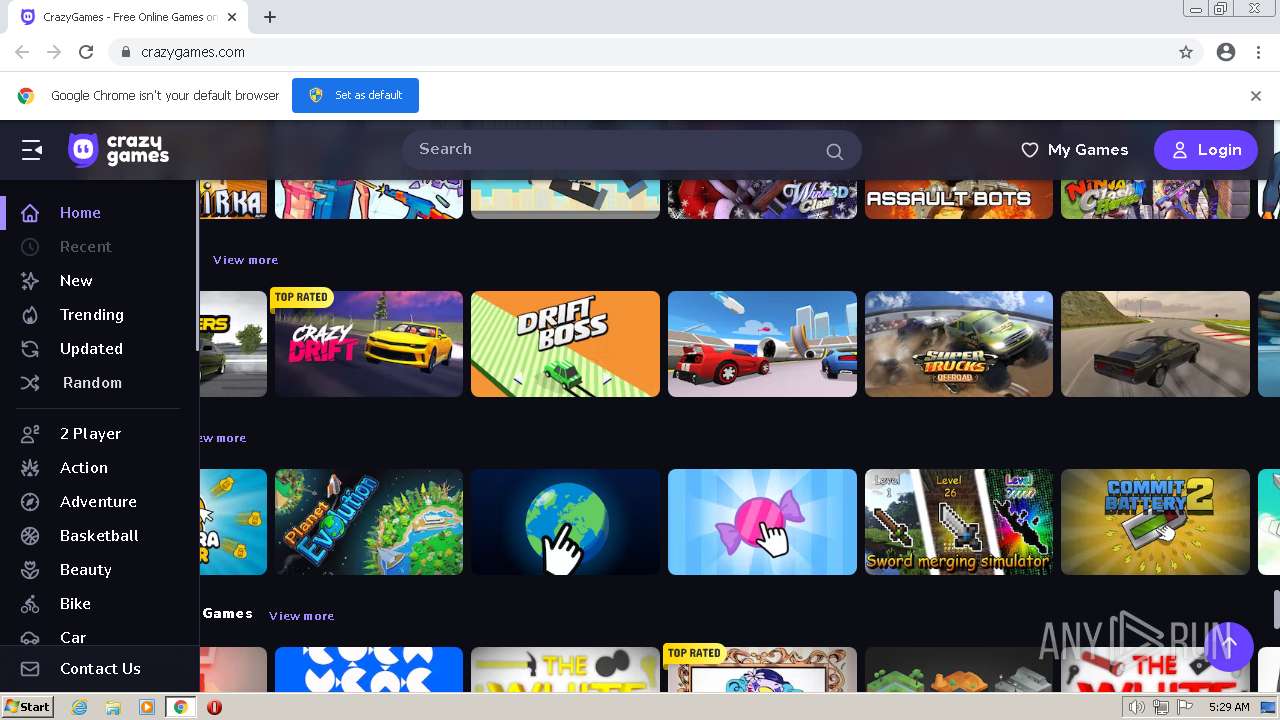The height and width of the screenshot is (720, 1280).
Task: Open the planet Earth clicker thumbnail
Action: pyautogui.click(x=565, y=522)
